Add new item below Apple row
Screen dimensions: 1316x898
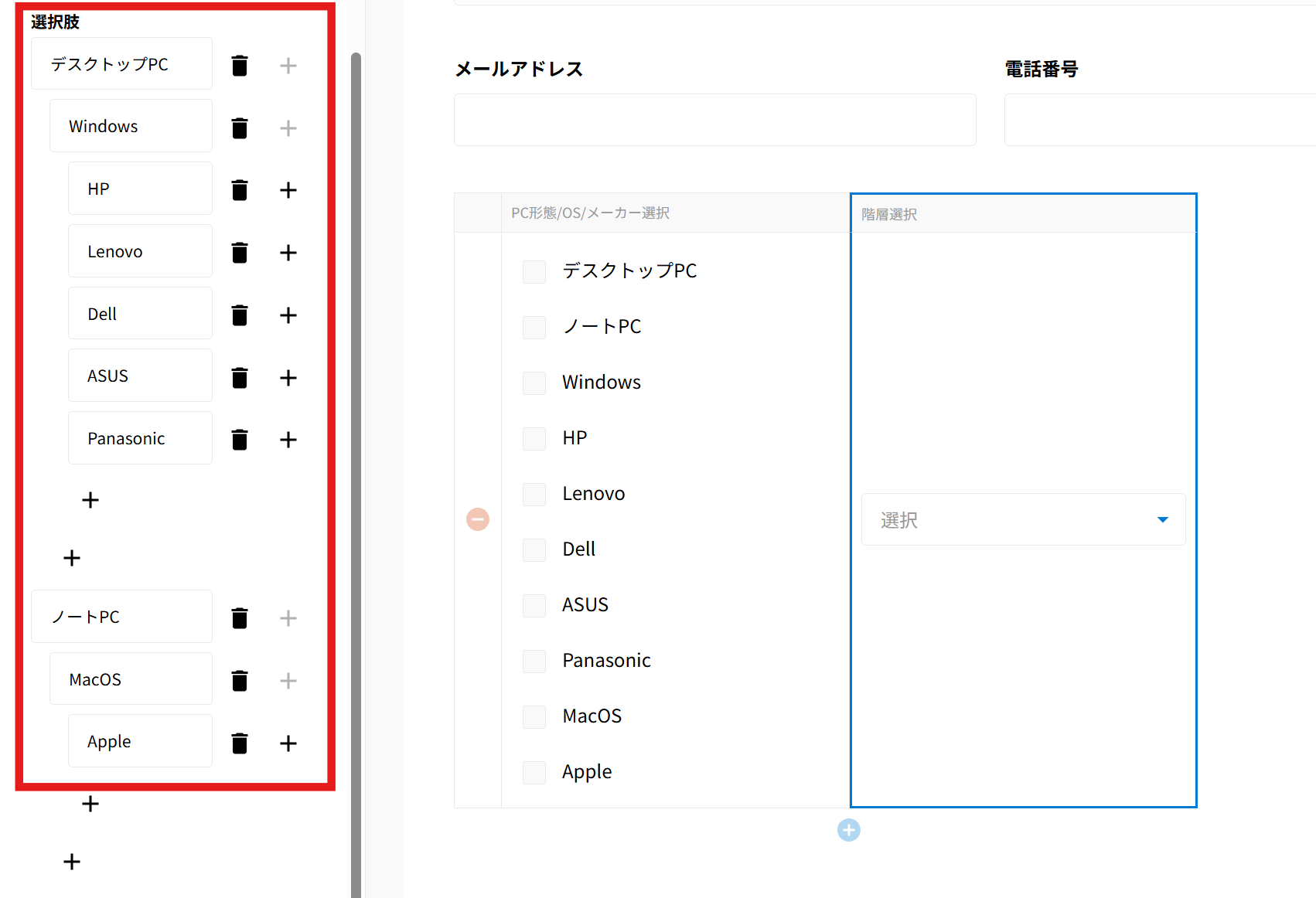pos(90,804)
